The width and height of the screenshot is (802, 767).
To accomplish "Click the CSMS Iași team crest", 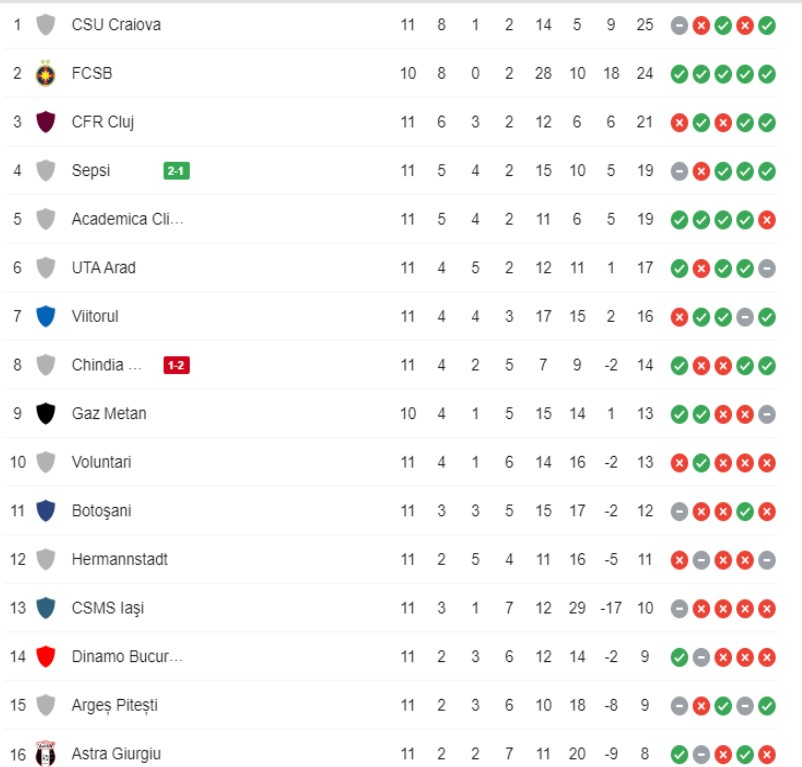I will tap(45, 607).
